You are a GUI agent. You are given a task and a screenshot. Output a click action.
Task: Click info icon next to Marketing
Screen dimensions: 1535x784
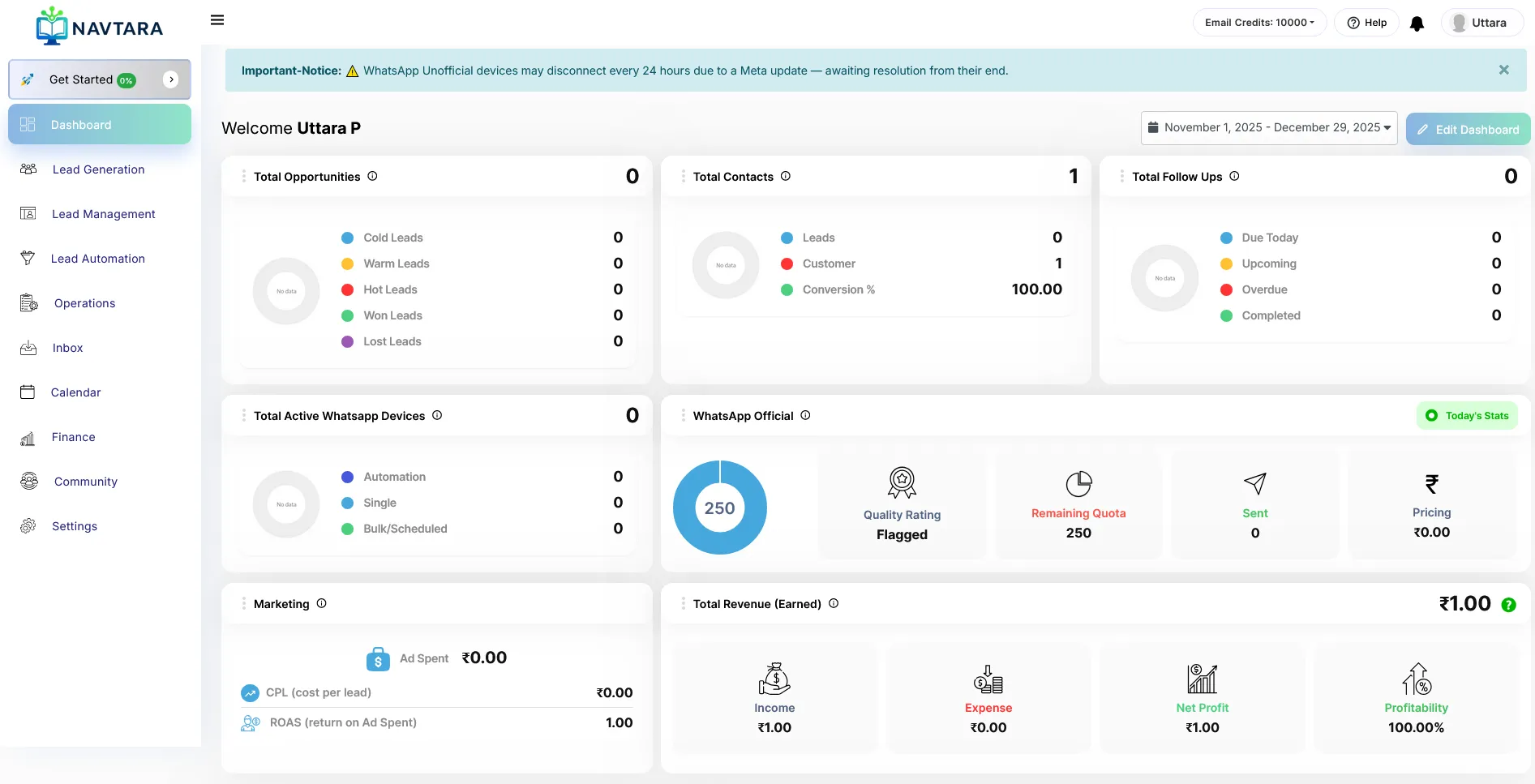point(321,603)
